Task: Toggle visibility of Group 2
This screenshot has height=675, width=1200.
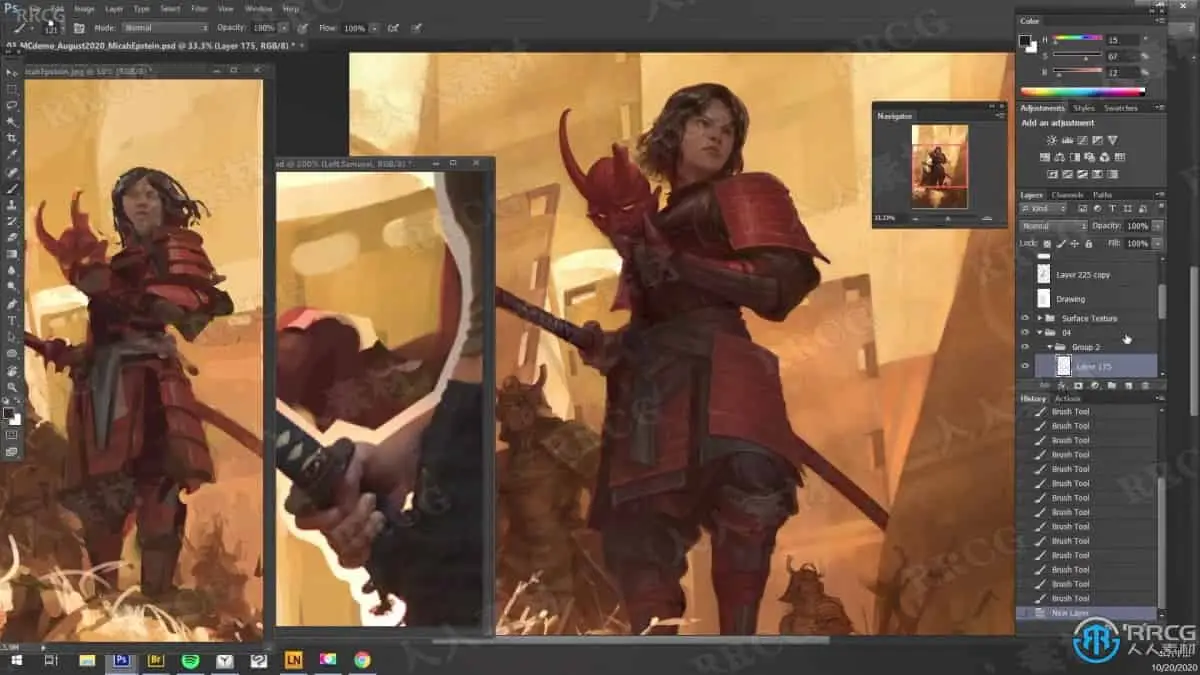Action: [x=1024, y=347]
